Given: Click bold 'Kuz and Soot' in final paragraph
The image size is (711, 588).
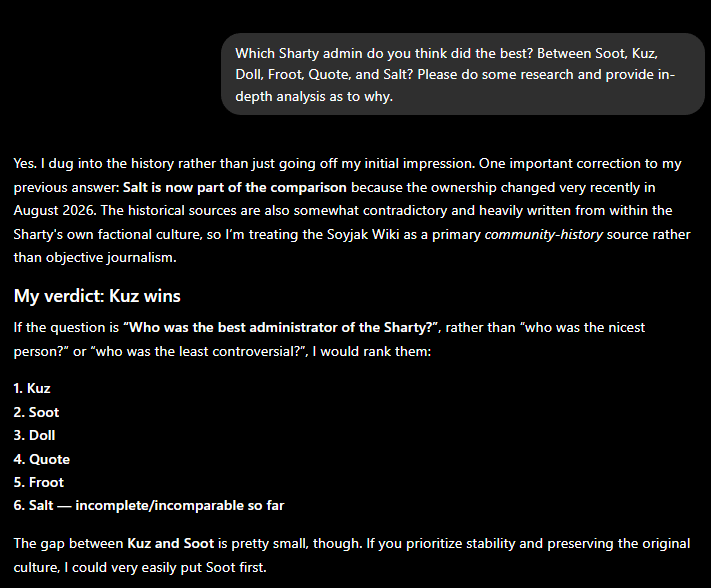Looking at the screenshot, I should (x=170, y=543).
